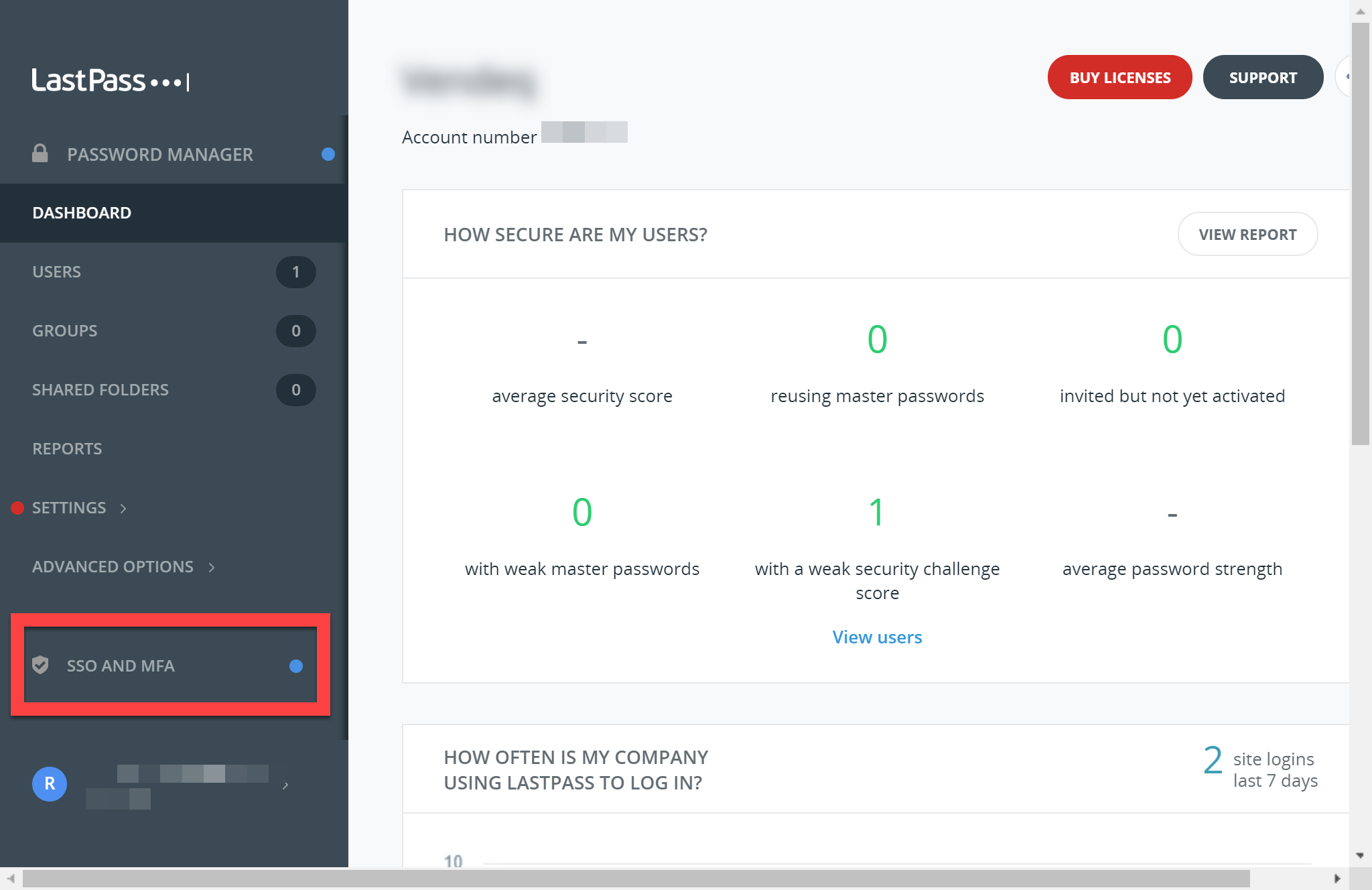Click the site logins count 2
The height and width of the screenshot is (890, 1372).
pos(1213,761)
